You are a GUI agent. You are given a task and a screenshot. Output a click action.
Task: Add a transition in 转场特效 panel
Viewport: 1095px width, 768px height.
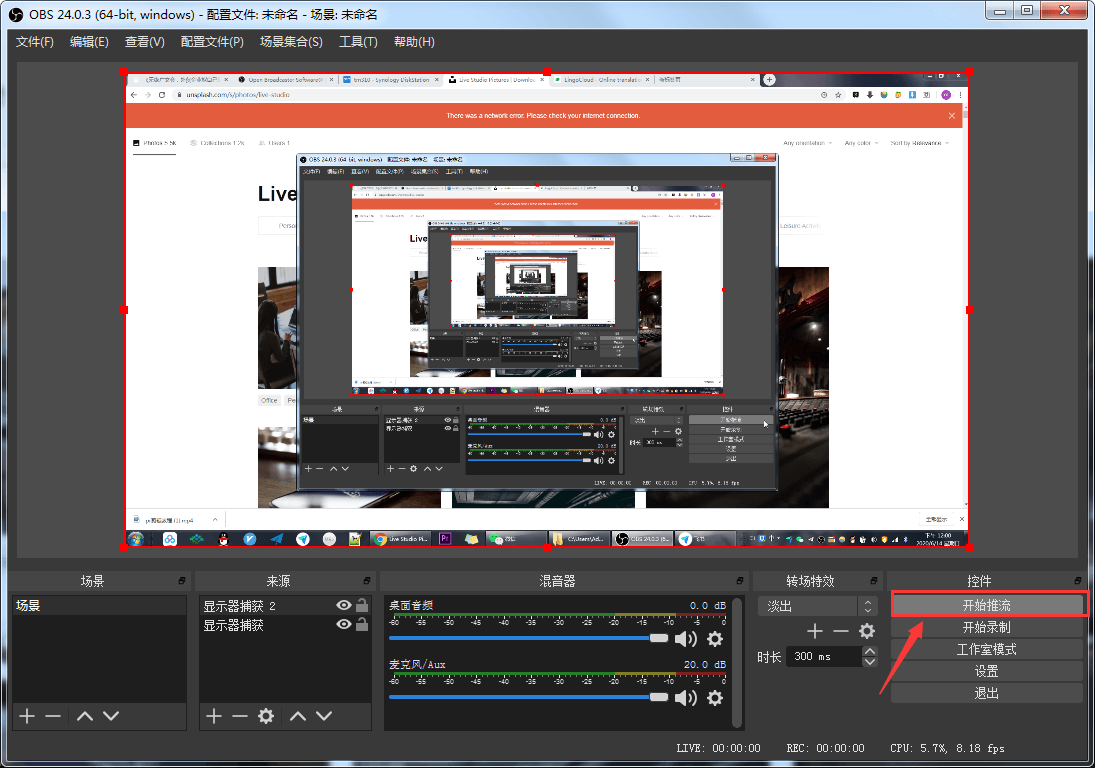(815, 631)
